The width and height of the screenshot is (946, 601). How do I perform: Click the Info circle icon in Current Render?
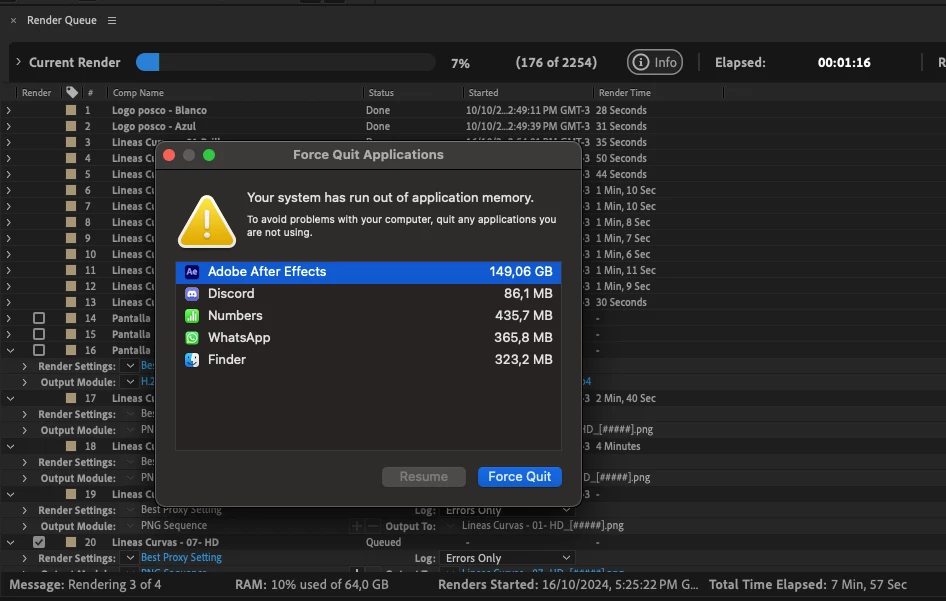tap(641, 62)
